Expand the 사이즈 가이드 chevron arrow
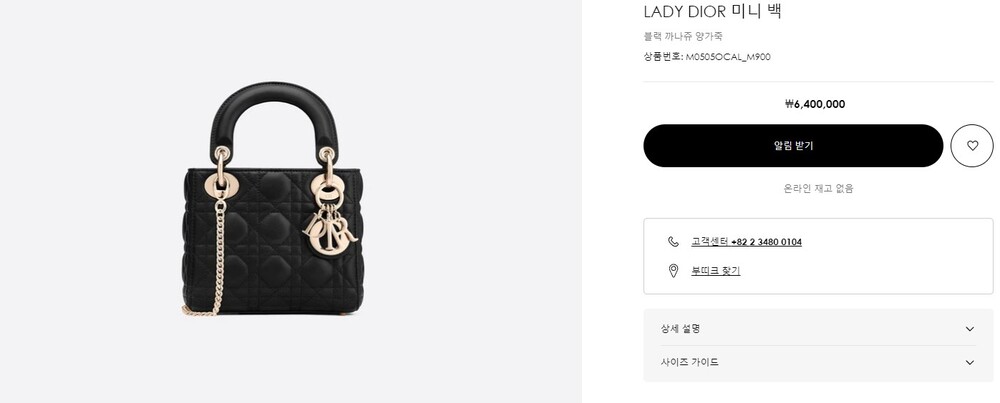The height and width of the screenshot is (403, 1000). pos(969,362)
